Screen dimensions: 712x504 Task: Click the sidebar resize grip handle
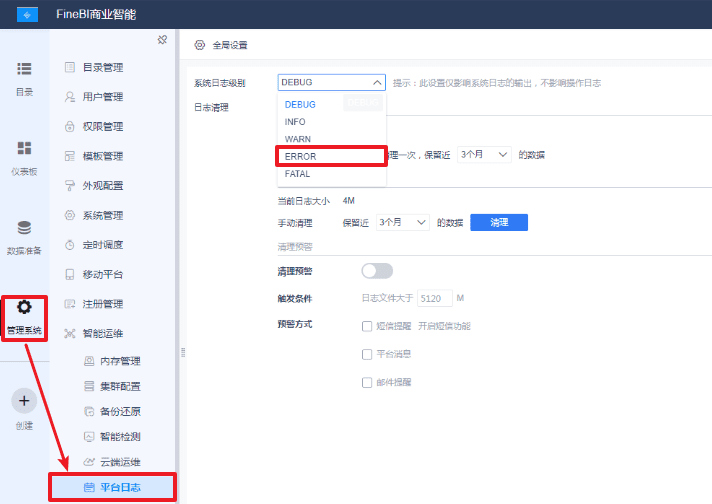pyautogui.click(x=183, y=352)
